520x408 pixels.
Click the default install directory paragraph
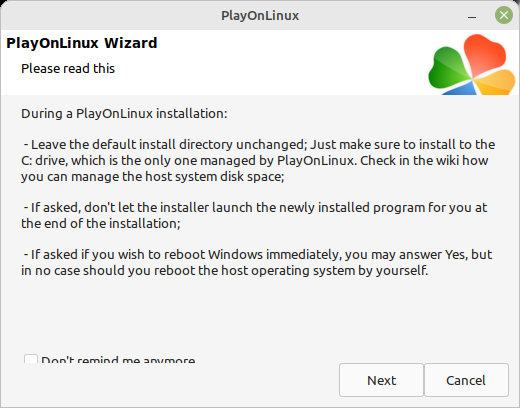tap(258, 161)
